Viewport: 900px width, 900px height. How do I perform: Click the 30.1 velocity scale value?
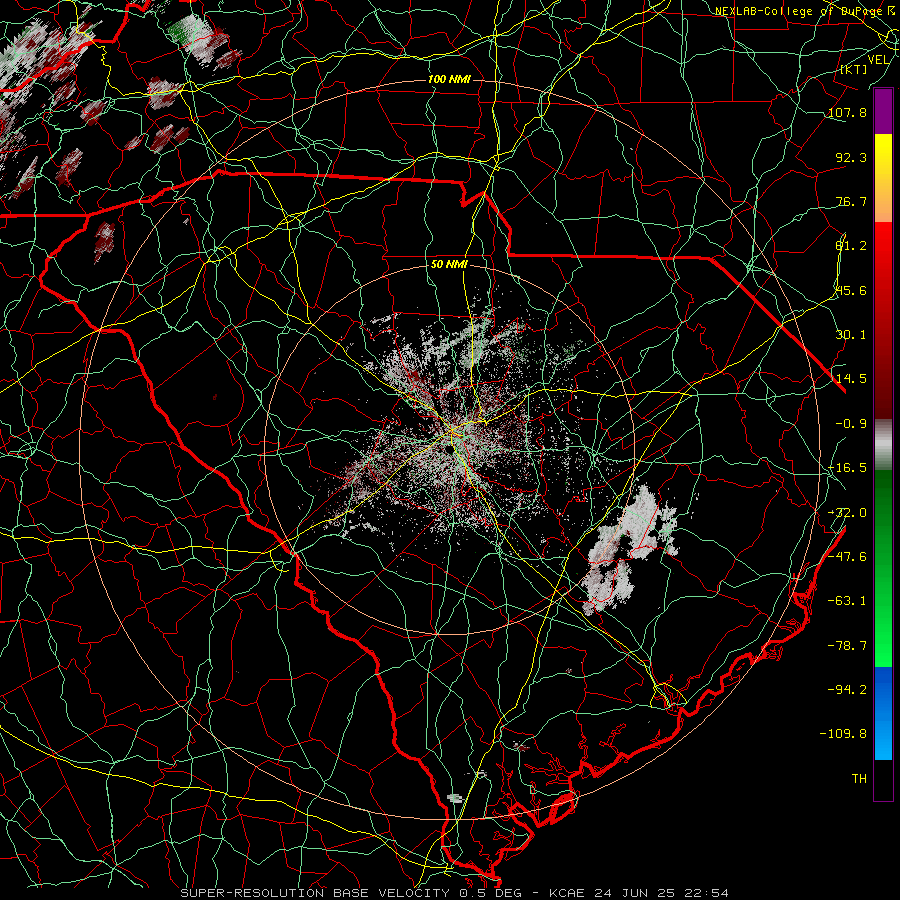[x=852, y=335]
